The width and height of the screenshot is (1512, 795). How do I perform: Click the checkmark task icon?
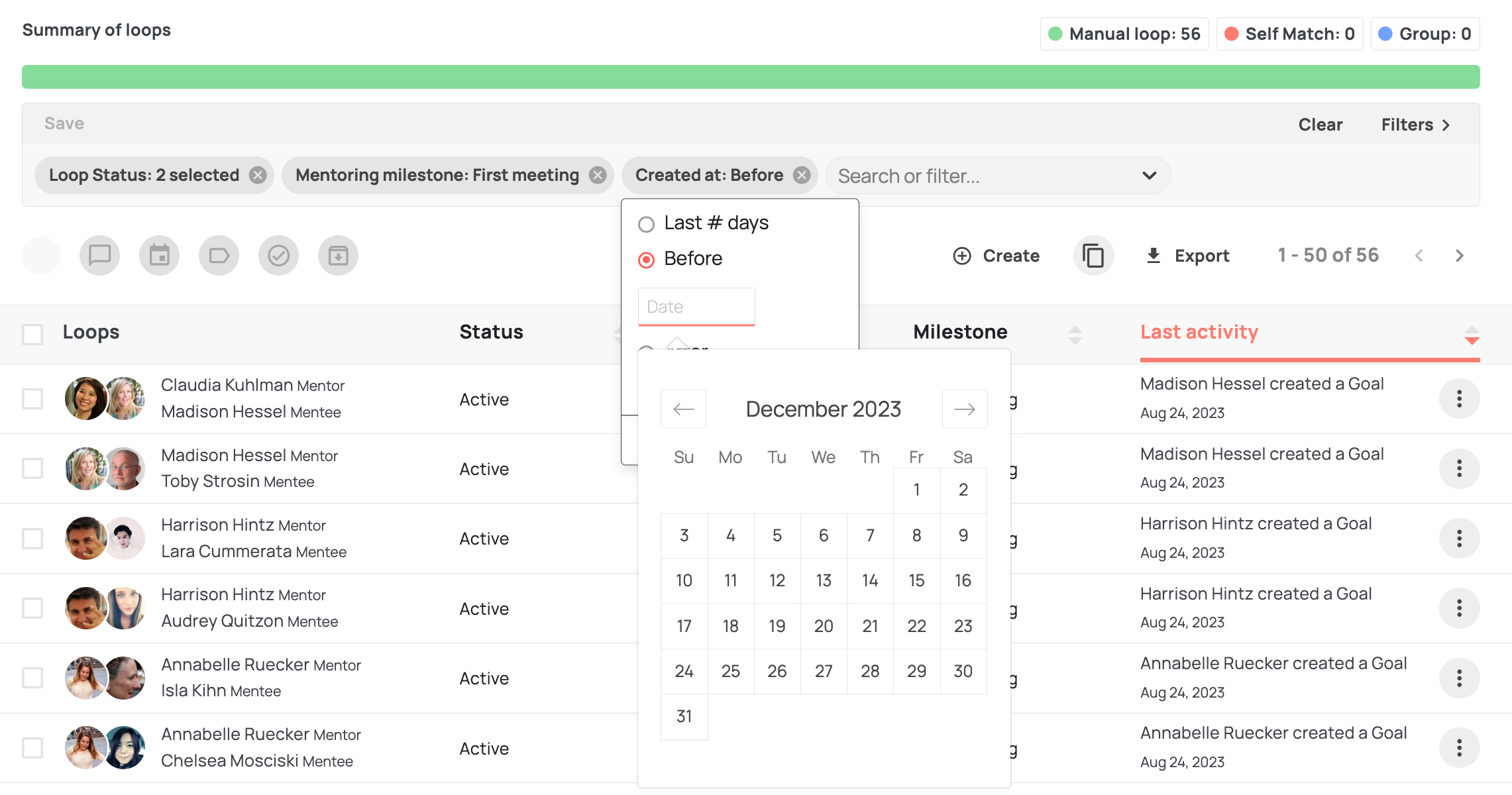tap(278, 255)
